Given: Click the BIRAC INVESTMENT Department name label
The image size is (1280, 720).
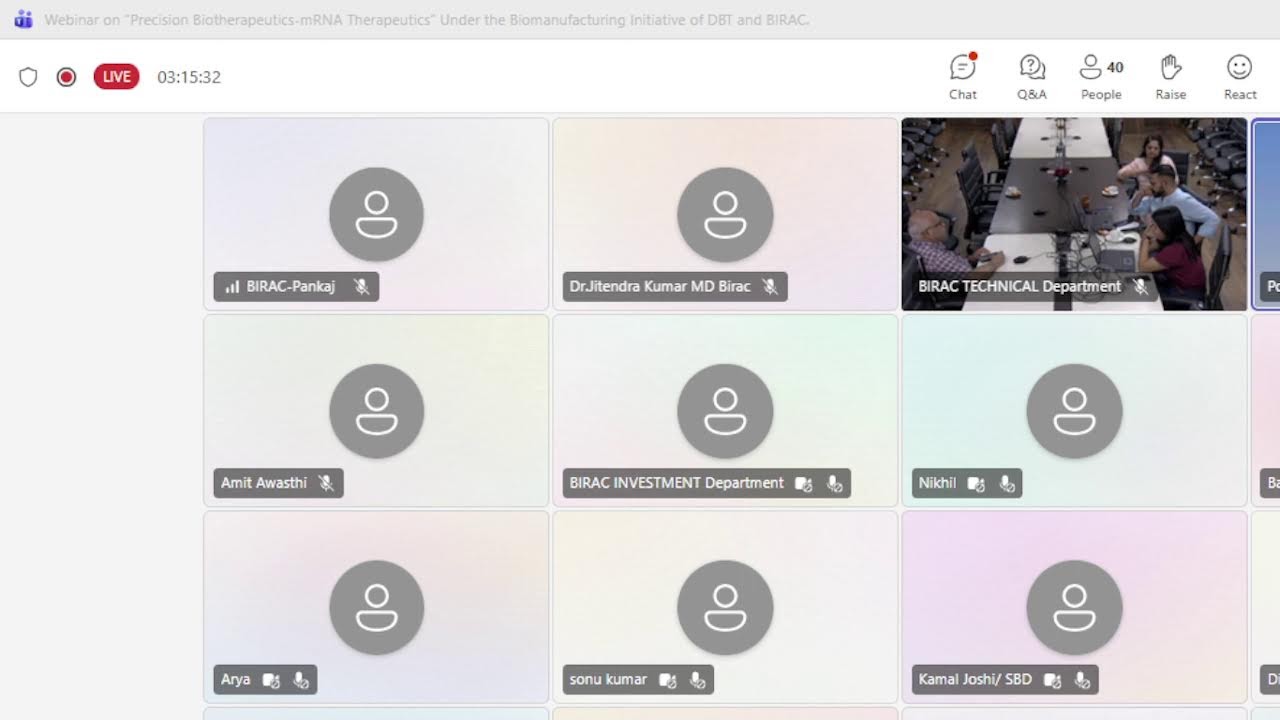Looking at the screenshot, I should (677, 483).
